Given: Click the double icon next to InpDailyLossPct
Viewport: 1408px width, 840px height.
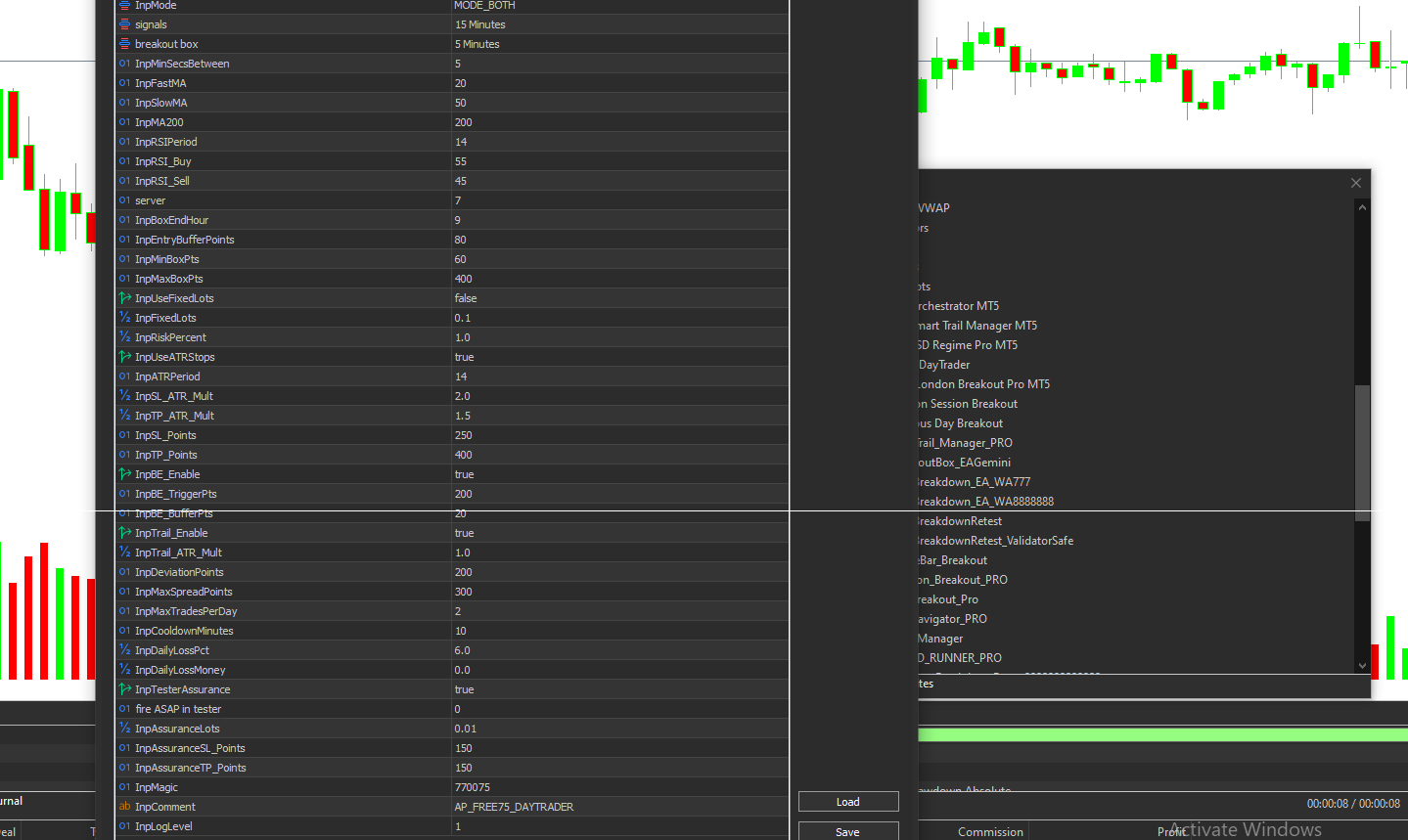Looking at the screenshot, I should coord(126,650).
